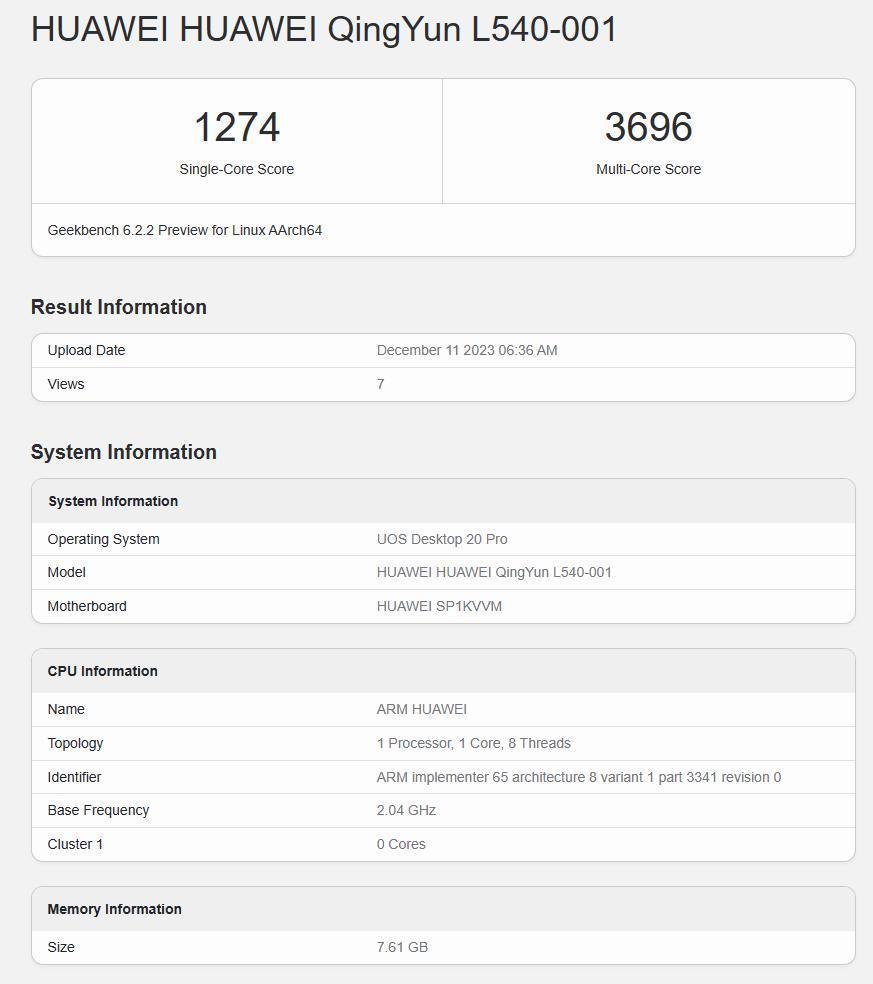Click the multi-core score 3696
The width and height of the screenshot is (873, 984).
coord(648,127)
